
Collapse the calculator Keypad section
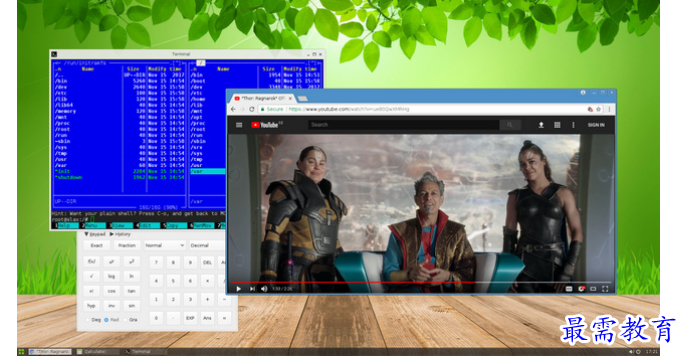point(95,235)
